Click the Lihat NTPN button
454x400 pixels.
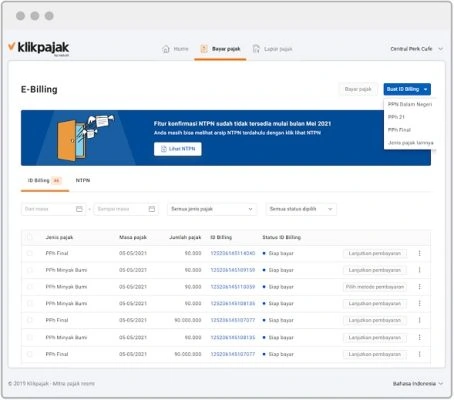tap(178, 149)
